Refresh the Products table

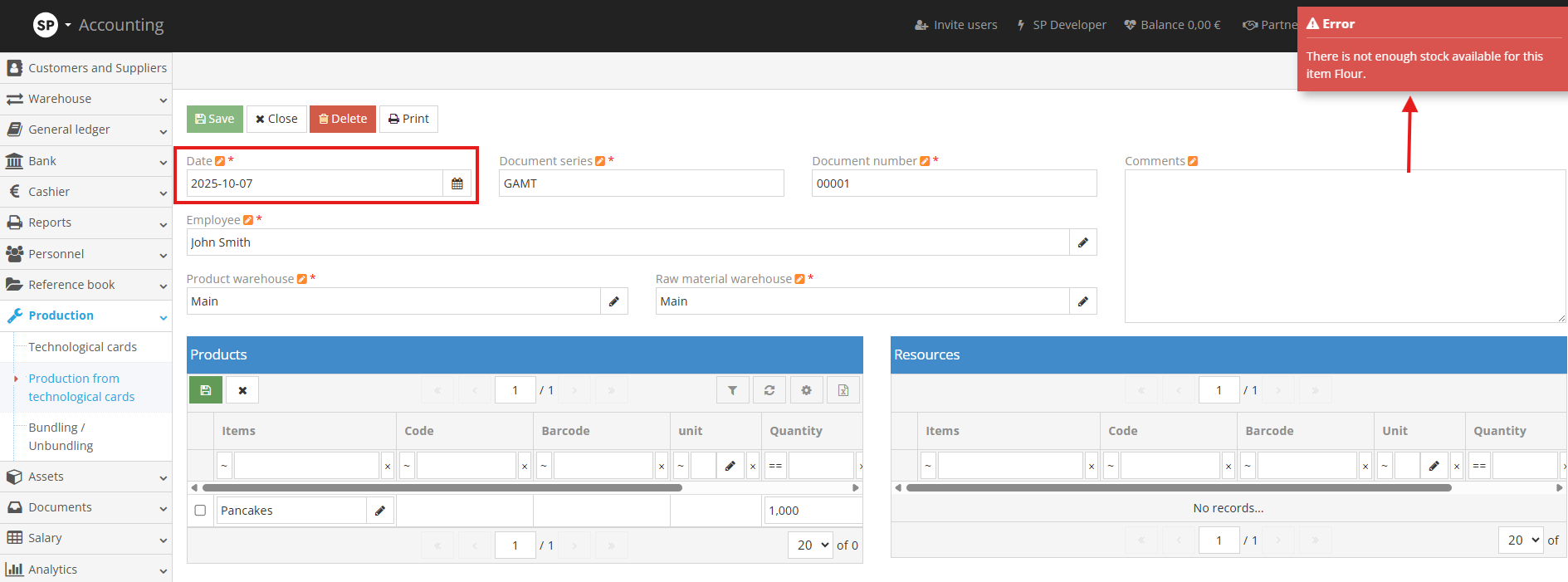[x=769, y=390]
